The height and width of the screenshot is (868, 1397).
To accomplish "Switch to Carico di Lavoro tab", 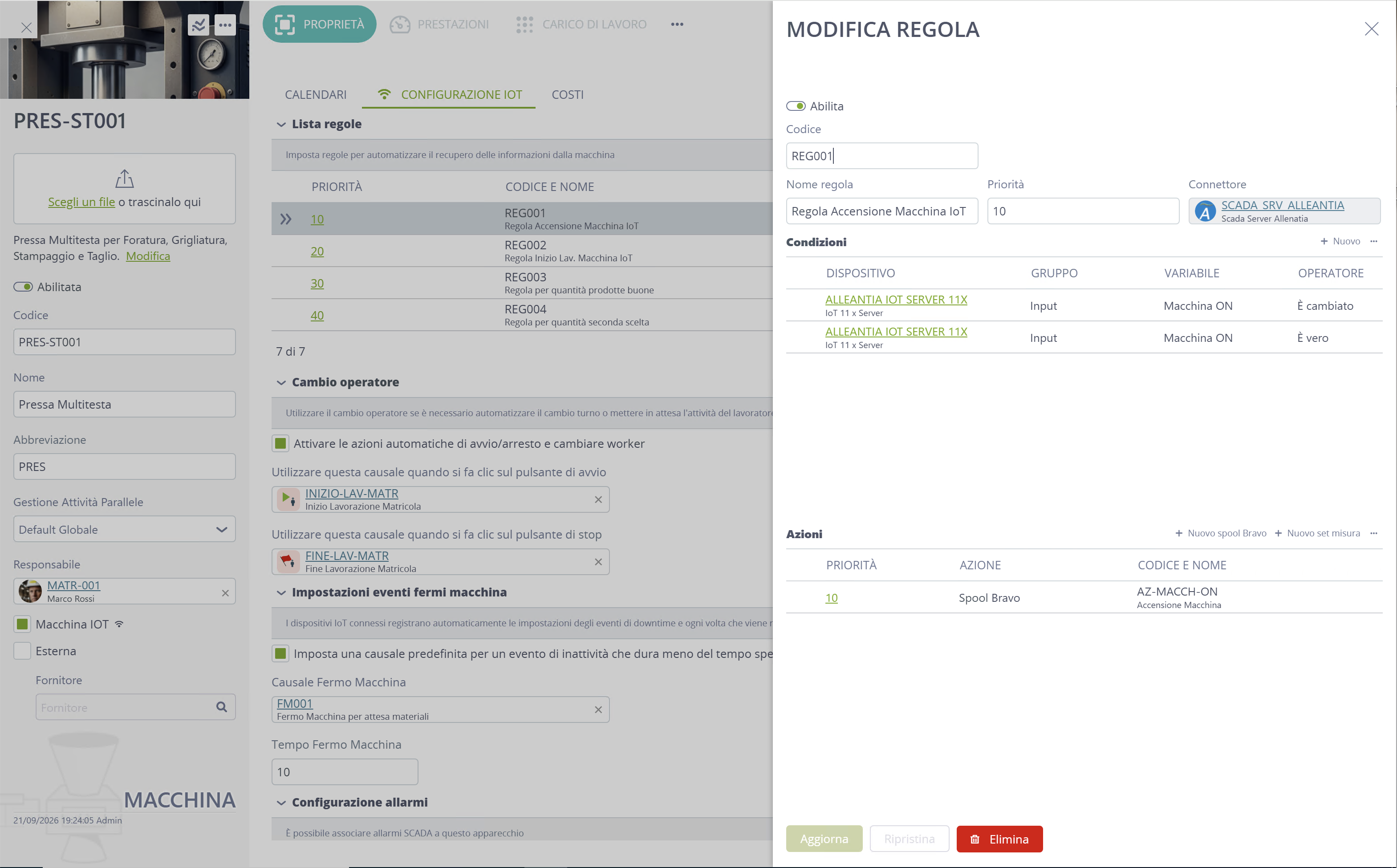I will tap(581, 24).
